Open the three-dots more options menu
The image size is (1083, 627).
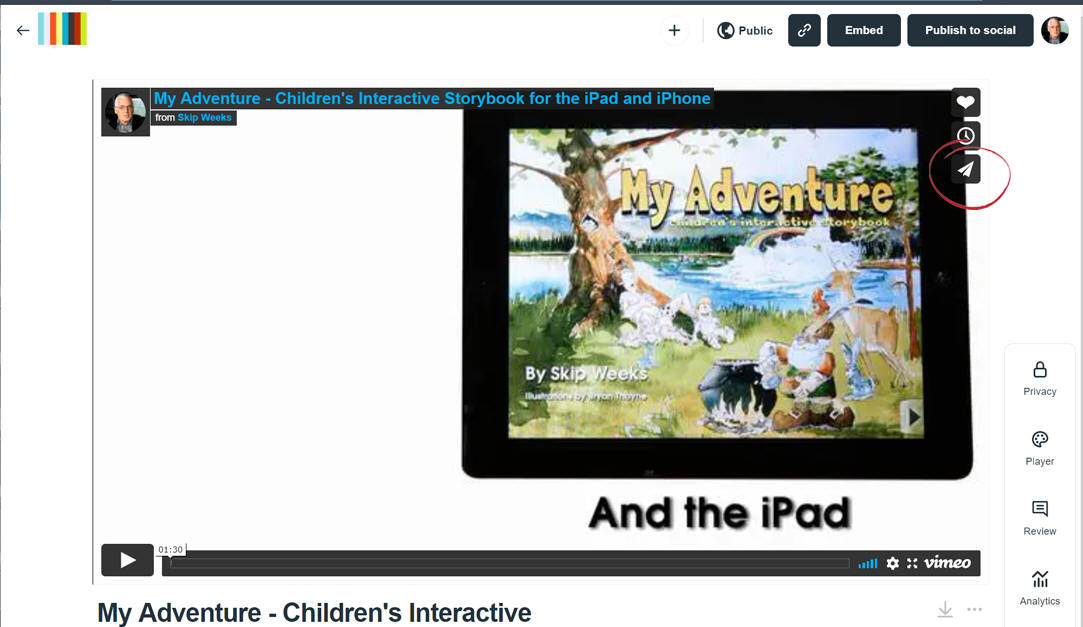coord(974,609)
